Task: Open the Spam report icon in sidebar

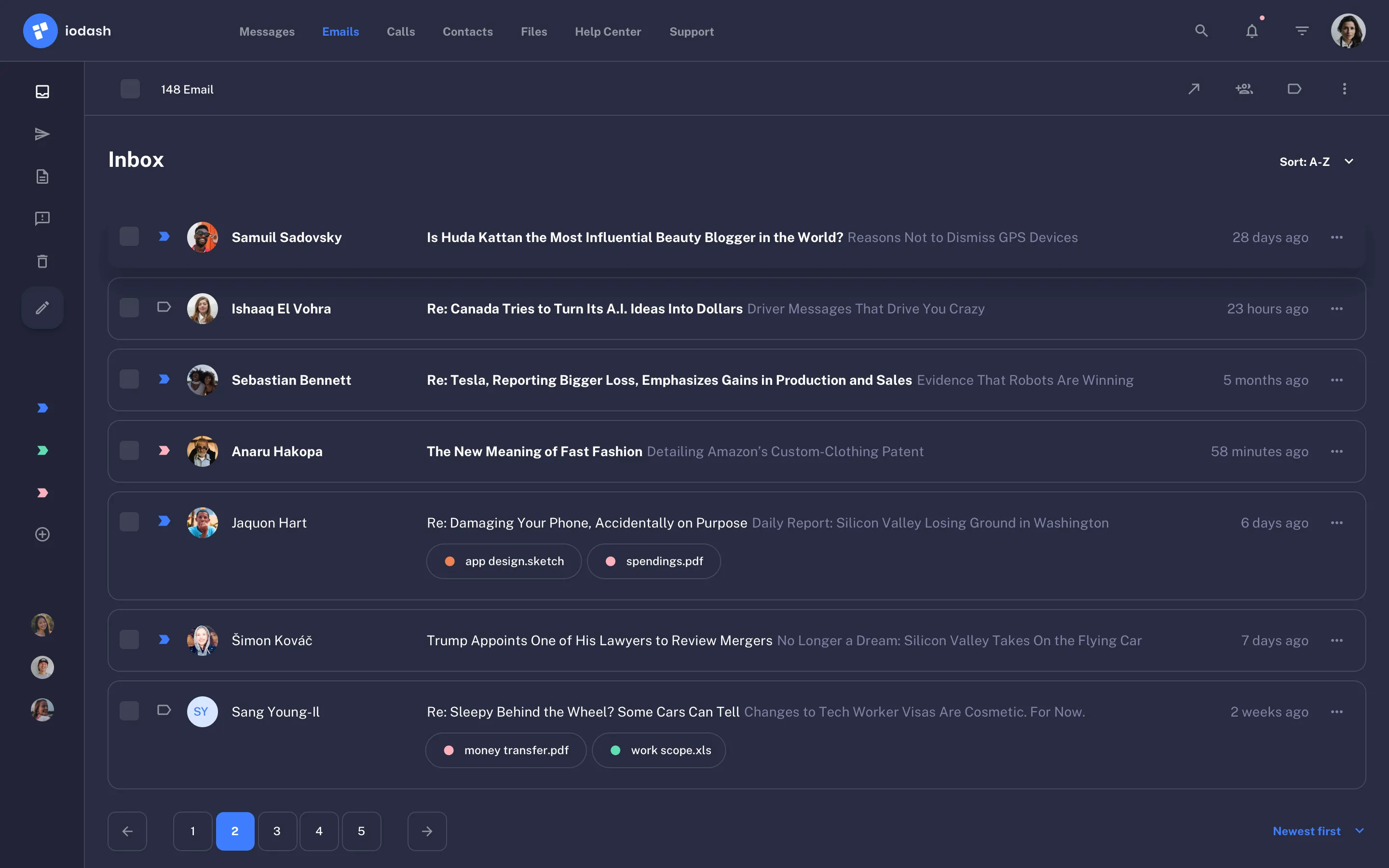Action: coord(42,218)
